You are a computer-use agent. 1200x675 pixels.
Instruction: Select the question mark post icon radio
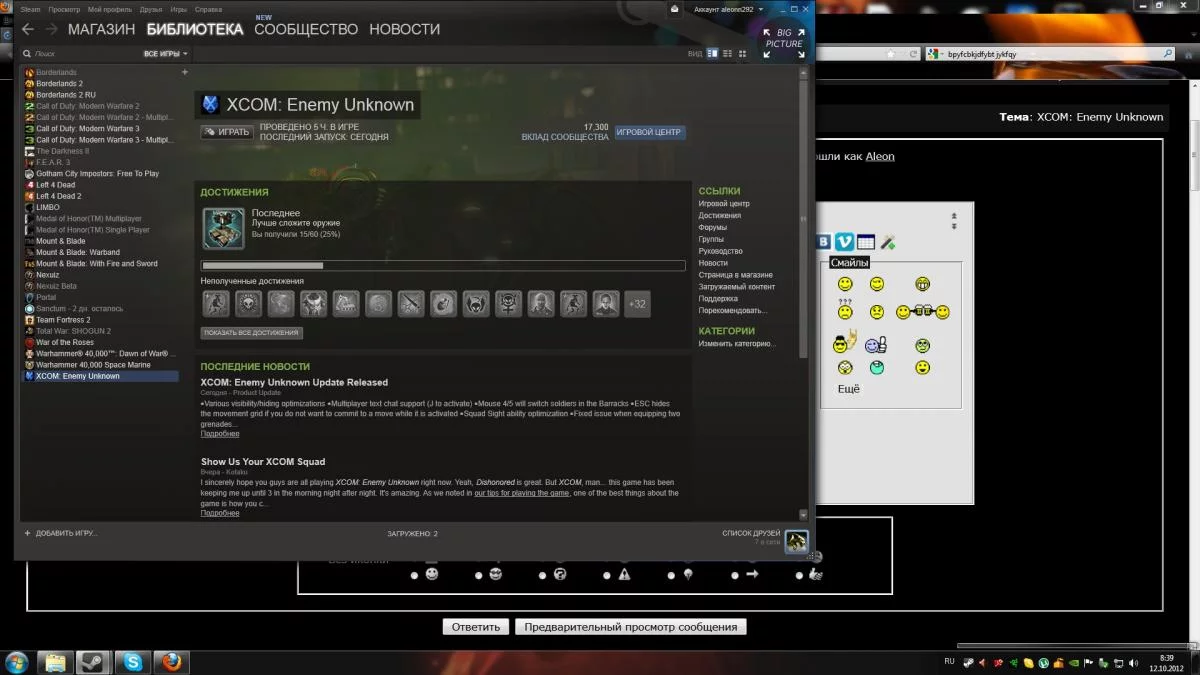coord(543,575)
